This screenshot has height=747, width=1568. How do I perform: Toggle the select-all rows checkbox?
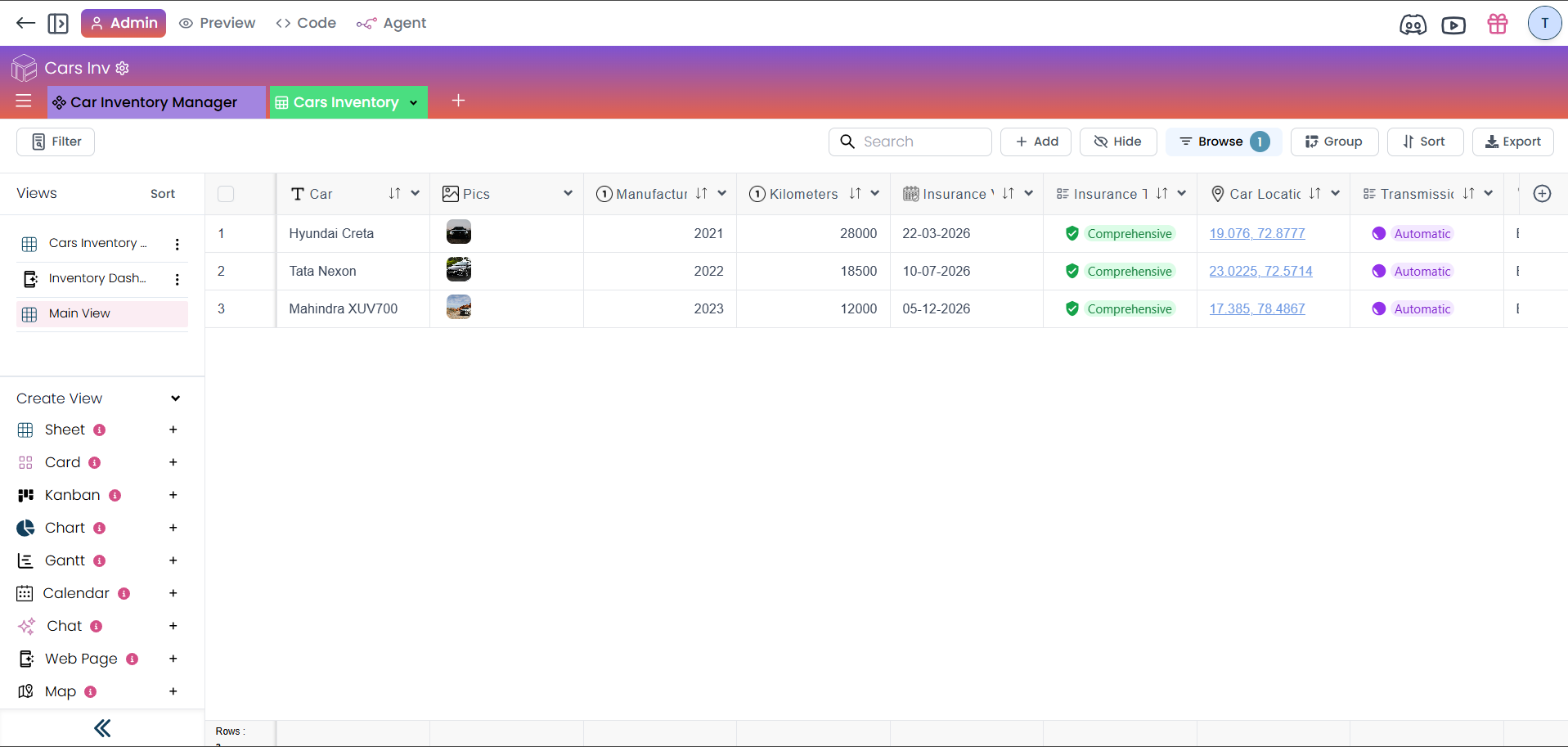226,194
